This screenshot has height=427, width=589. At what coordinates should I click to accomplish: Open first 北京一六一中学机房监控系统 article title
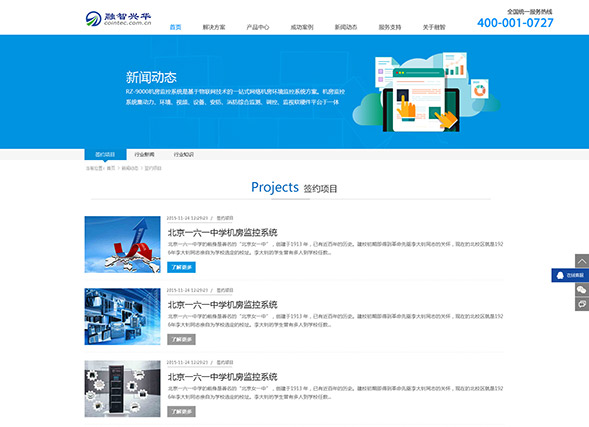tap(222, 232)
